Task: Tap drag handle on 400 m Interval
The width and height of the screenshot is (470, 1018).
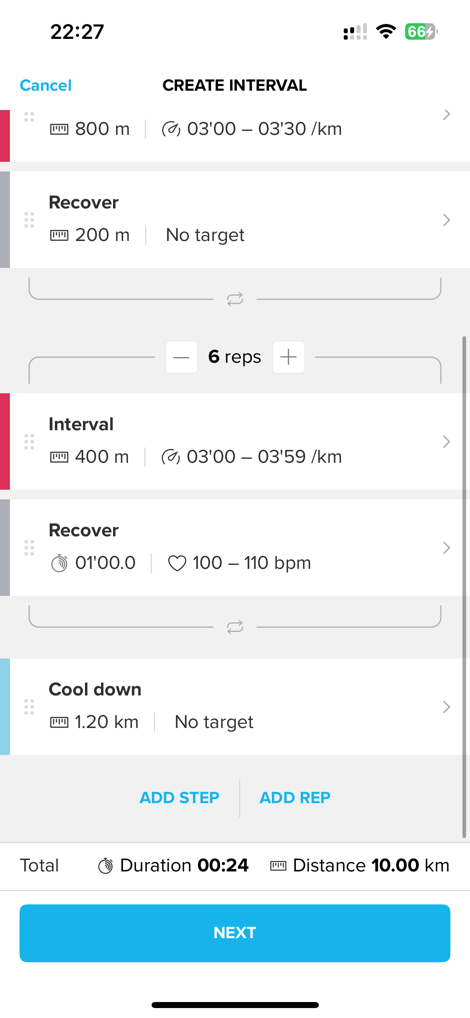Action: (x=29, y=441)
